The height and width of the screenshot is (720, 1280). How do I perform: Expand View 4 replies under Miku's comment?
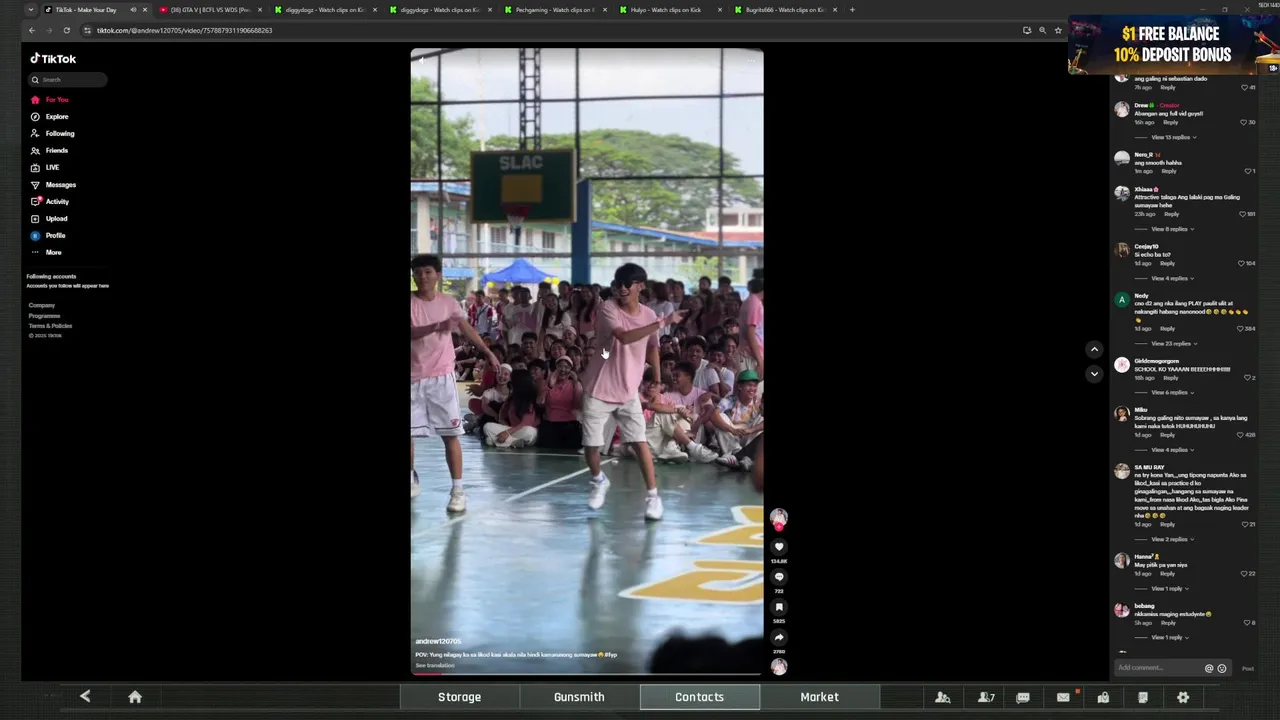[x=1172, y=450]
